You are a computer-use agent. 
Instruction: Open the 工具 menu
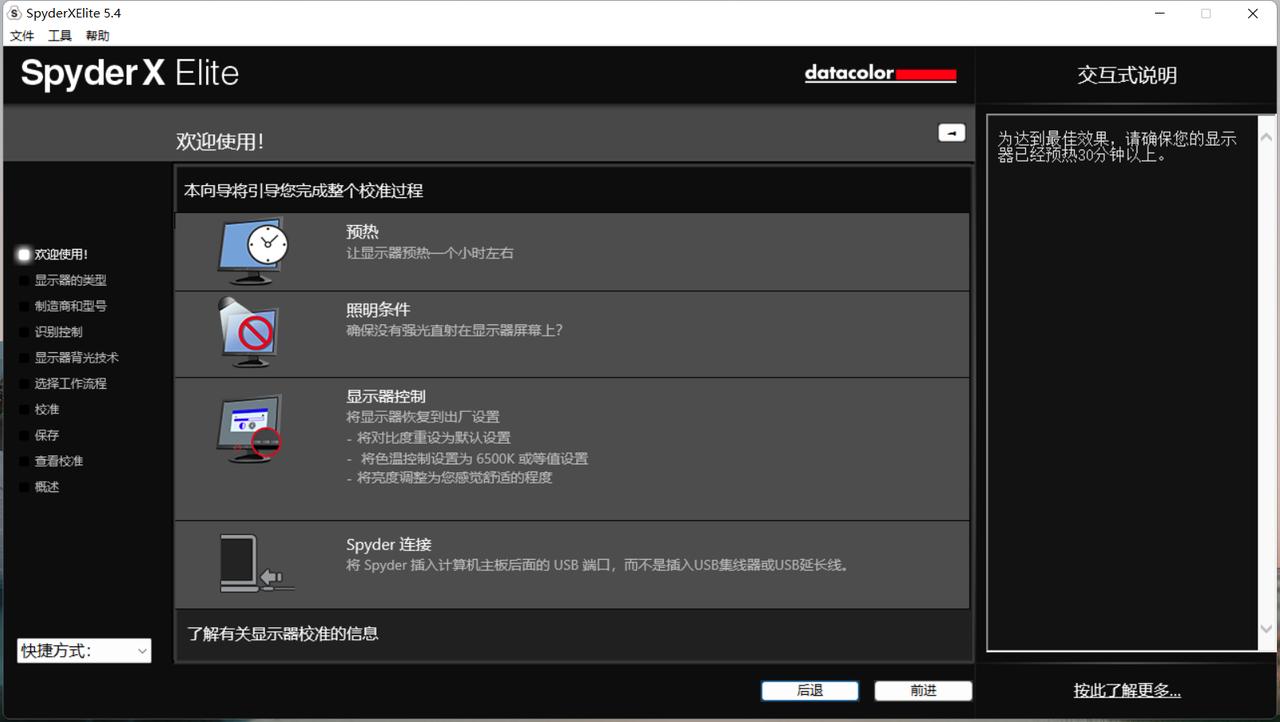pos(59,35)
